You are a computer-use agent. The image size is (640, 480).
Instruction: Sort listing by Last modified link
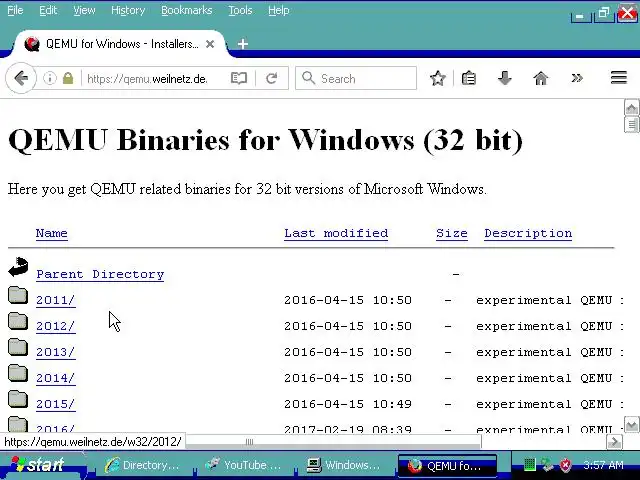[336, 233]
